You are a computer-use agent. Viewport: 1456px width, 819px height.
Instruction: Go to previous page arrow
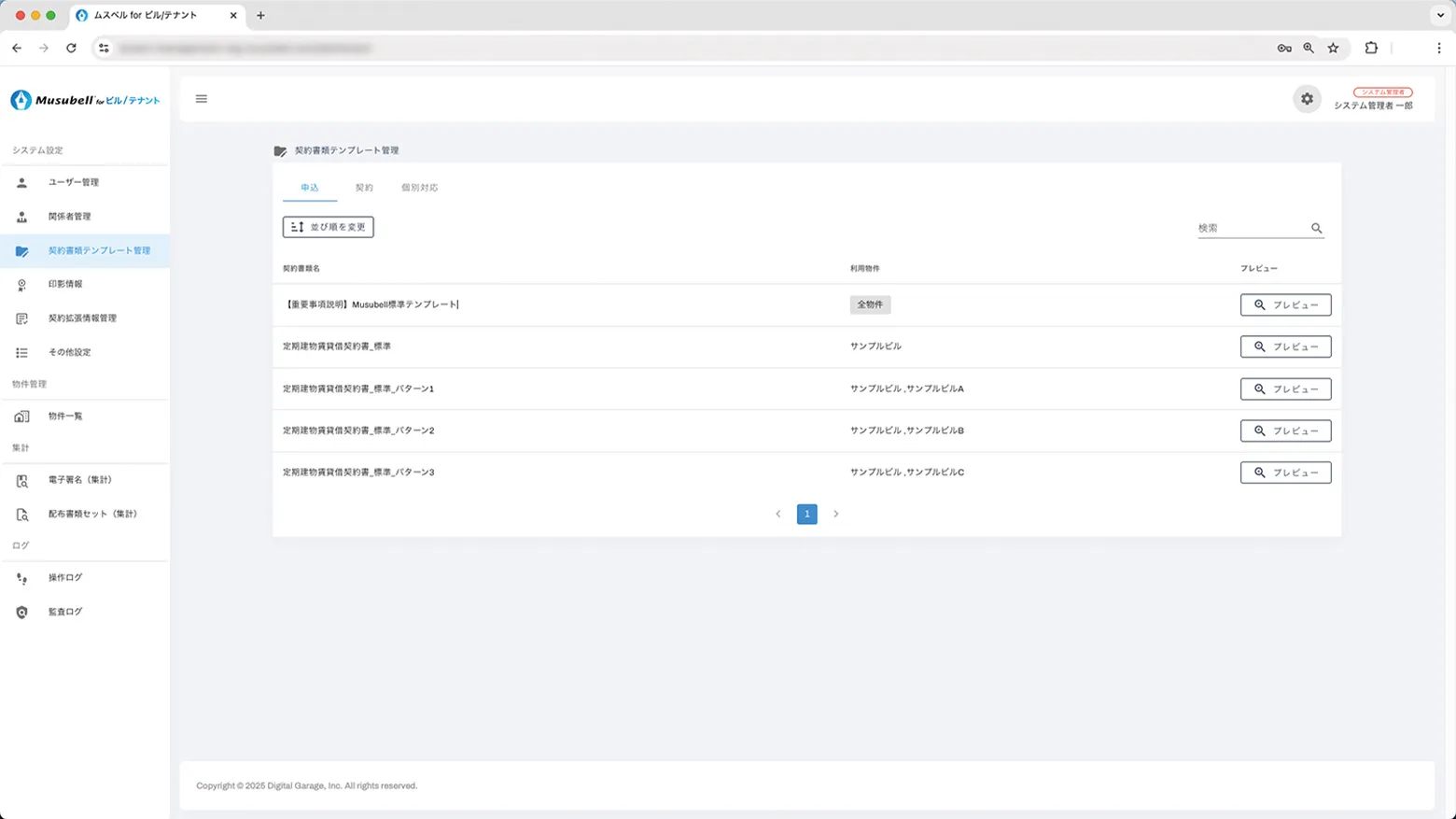pyautogui.click(x=778, y=514)
